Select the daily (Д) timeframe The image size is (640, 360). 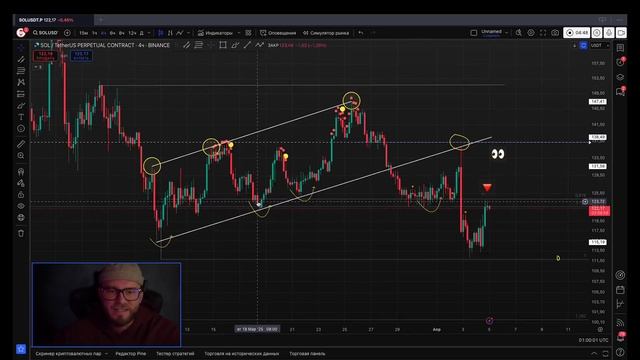coord(142,33)
